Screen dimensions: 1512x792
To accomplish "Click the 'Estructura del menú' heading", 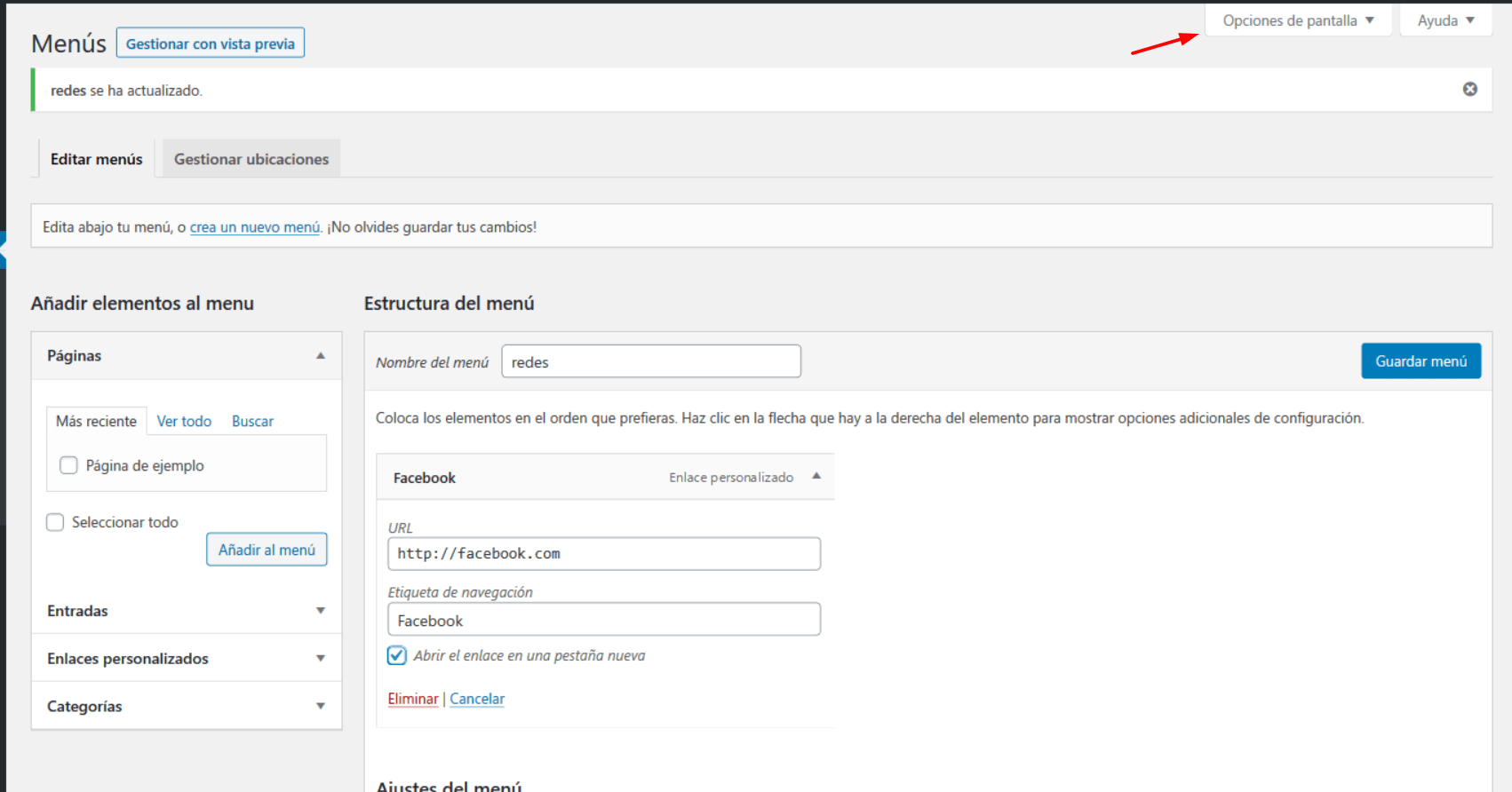I will [x=449, y=304].
